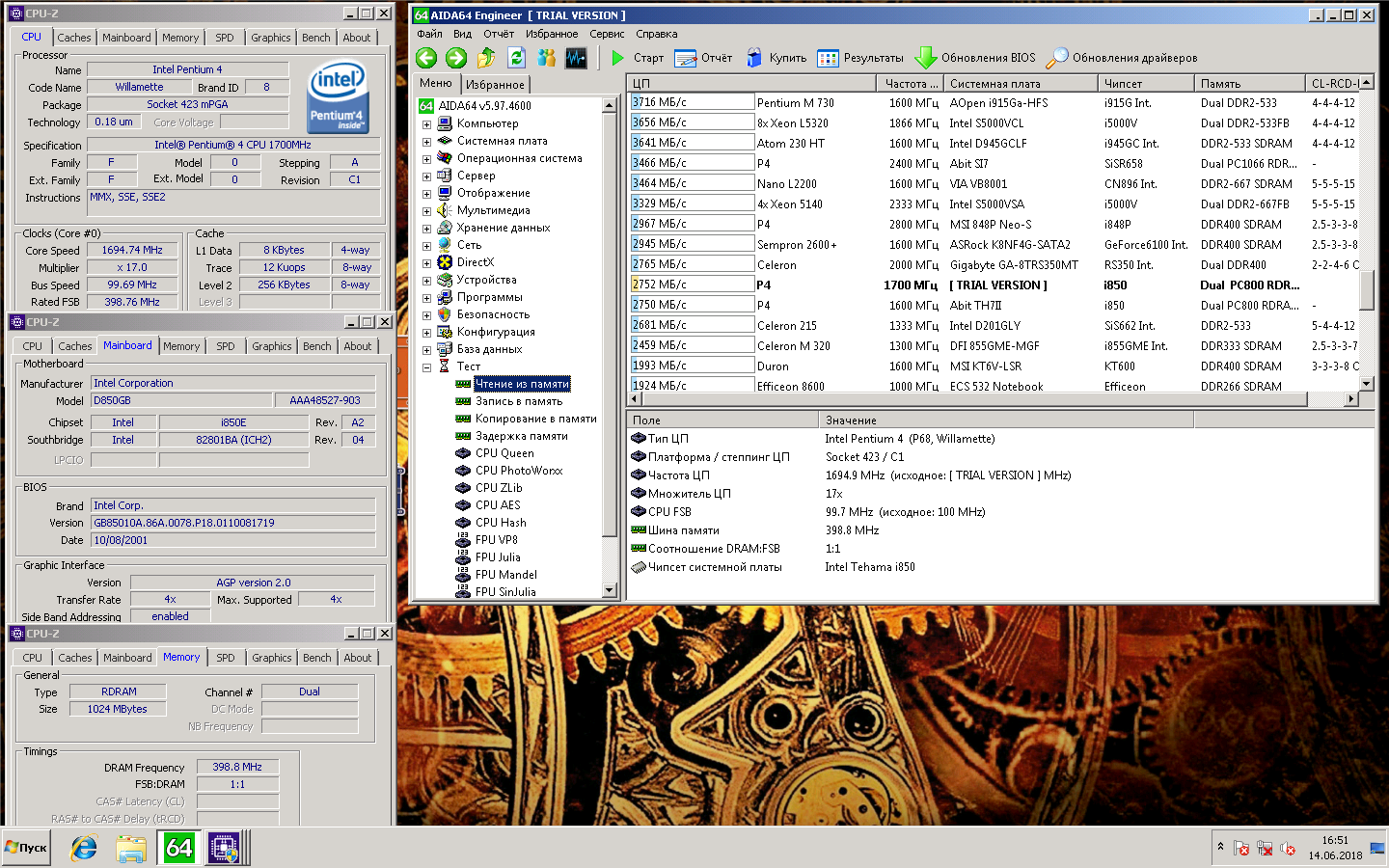Open the Избранное menu
Viewport: 1389px width, 868px height.
point(552,34)
